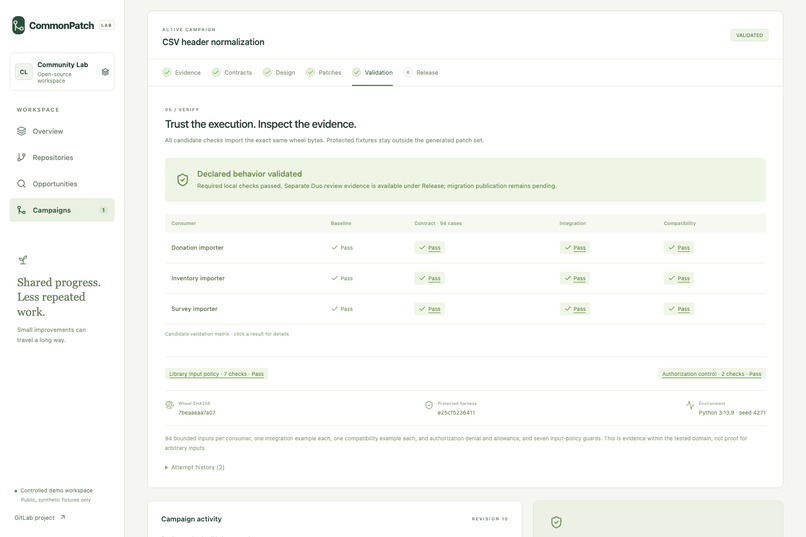Click the Release step number 6 icon
The image size is (806, 537).
click(408, 72)
